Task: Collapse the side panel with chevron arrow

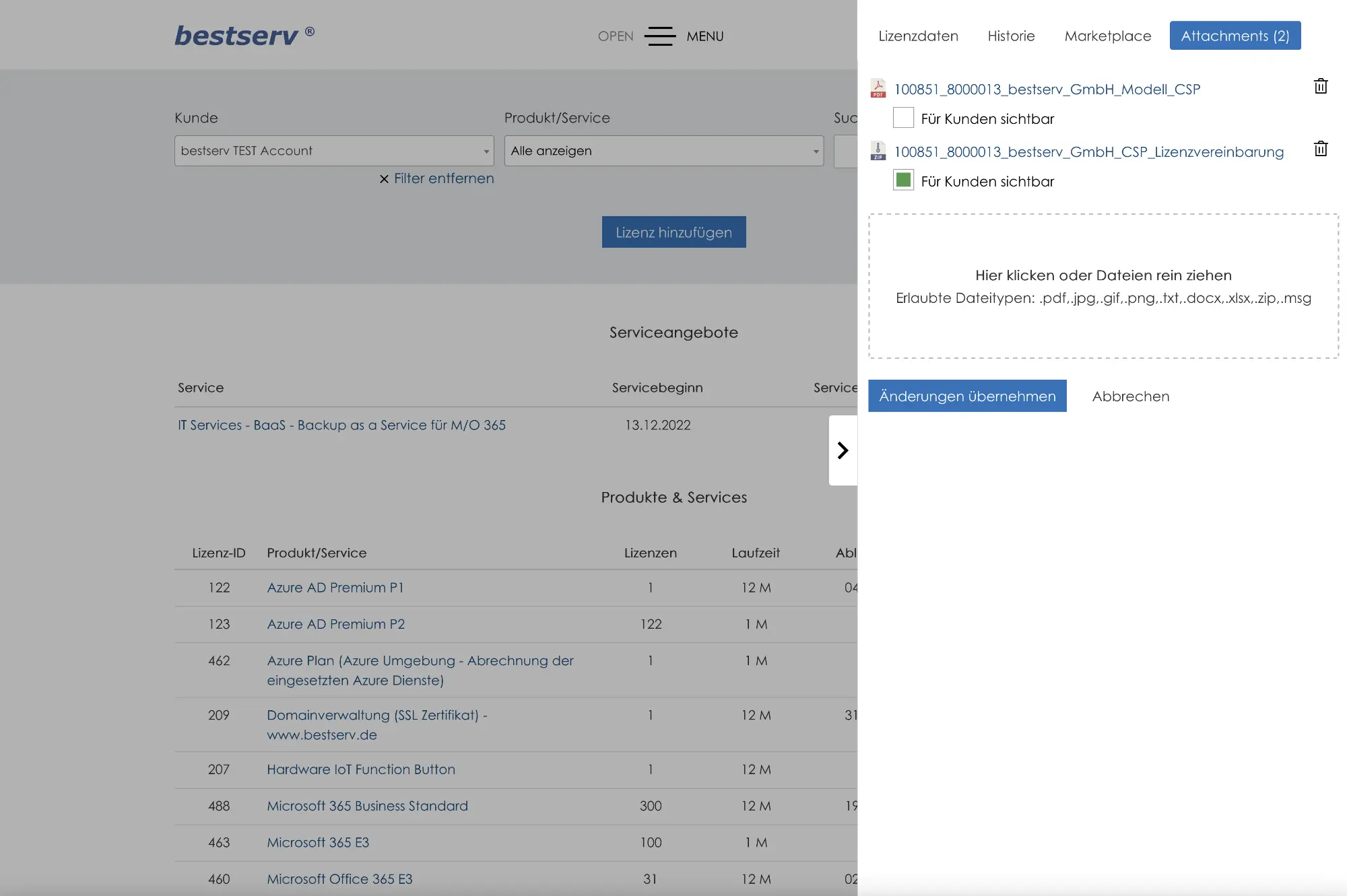Action: click(843, 450)
